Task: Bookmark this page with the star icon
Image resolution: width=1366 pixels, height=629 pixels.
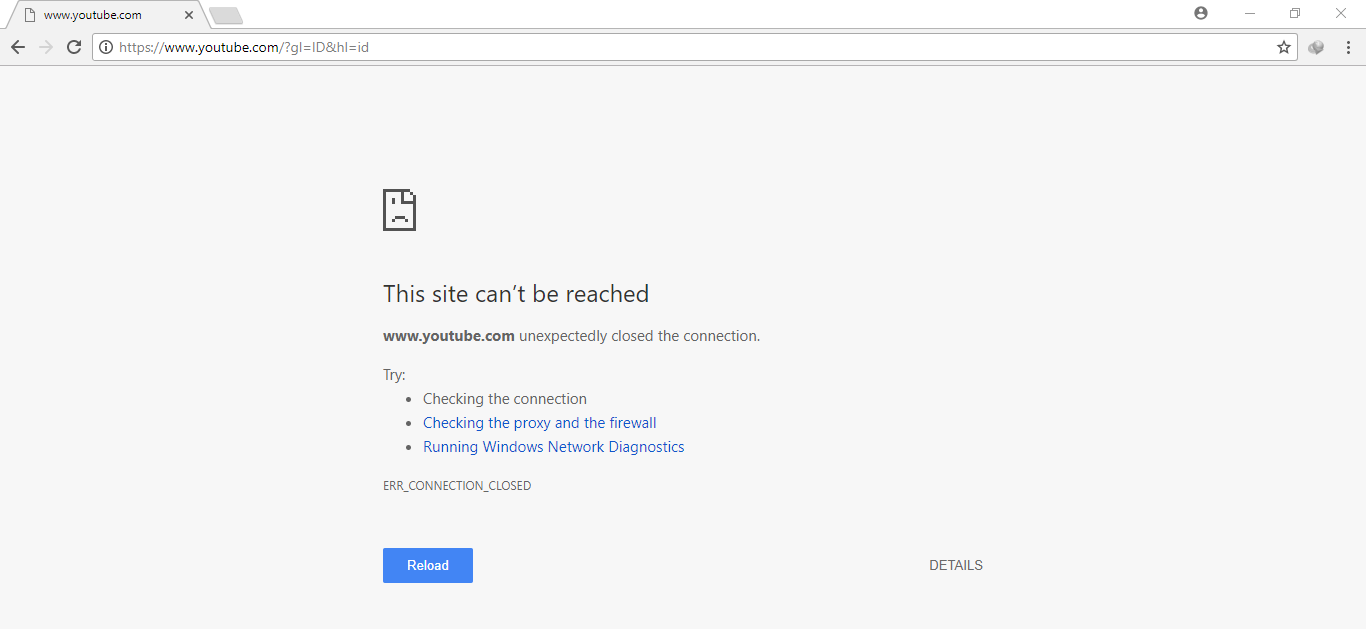Action: [x=1284, y=47]
